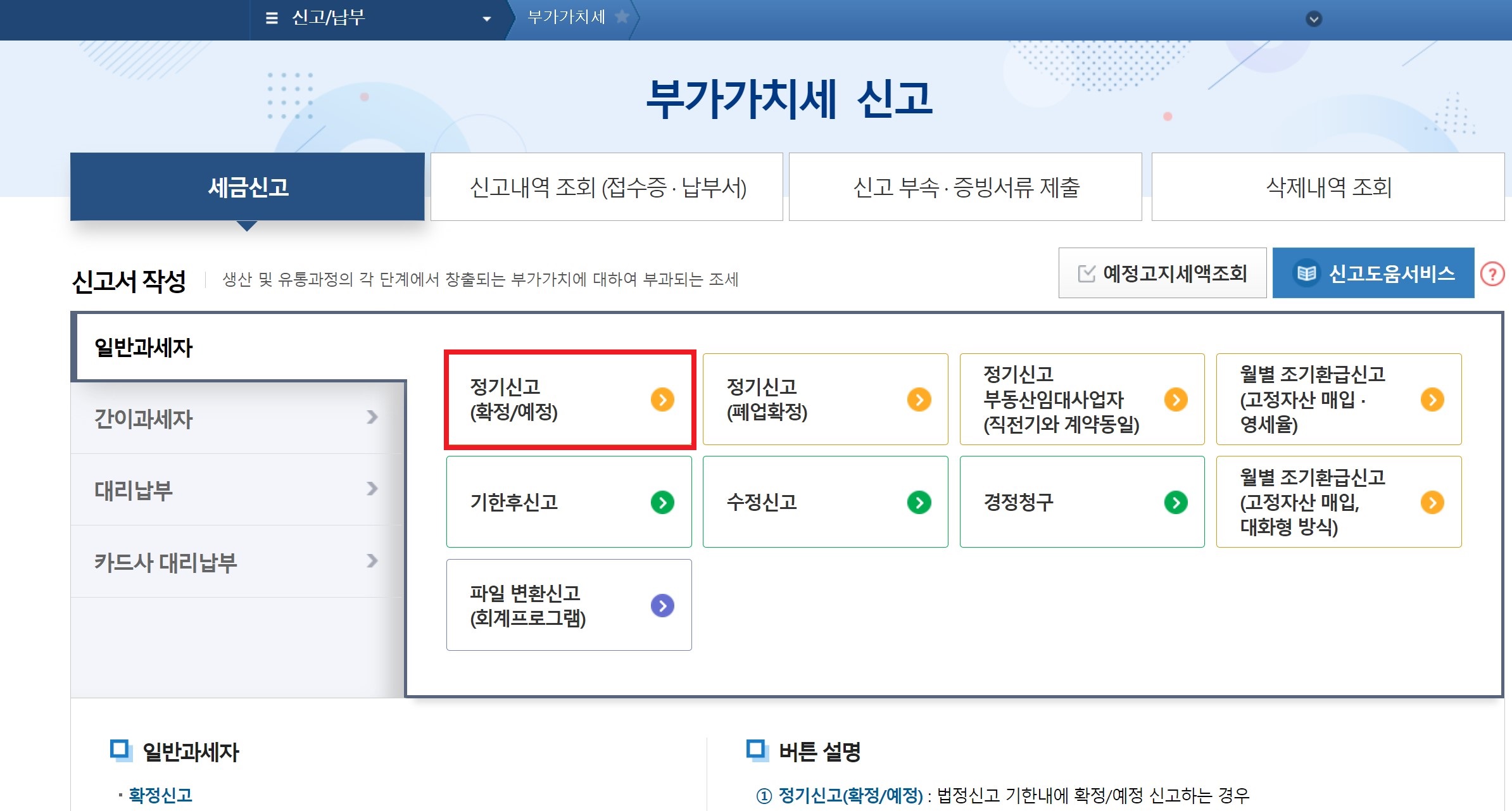This screenshot has height=811, width=1512.
Task: Click purple arrow on 파일 변환신고 card
Action: click(662, 606)
